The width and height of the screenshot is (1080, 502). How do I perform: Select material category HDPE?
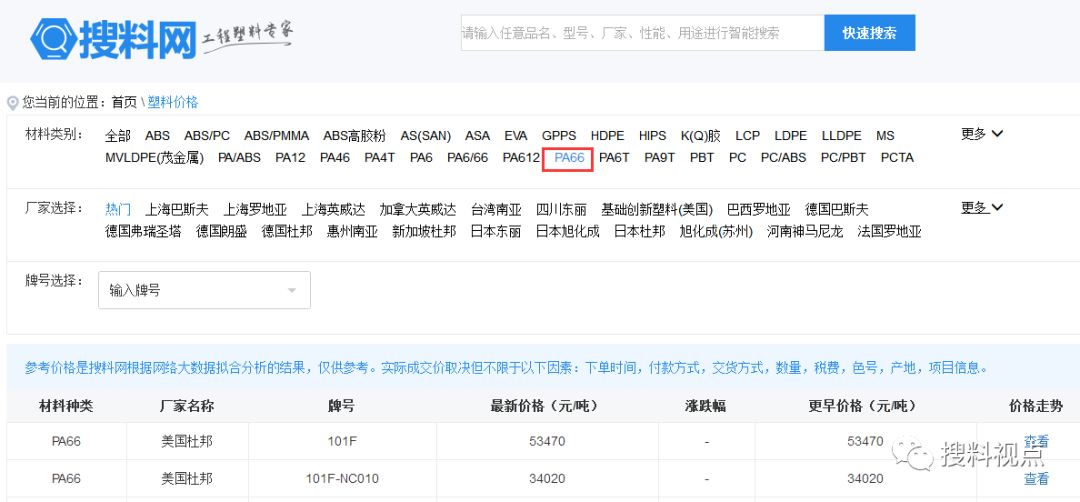608,136
